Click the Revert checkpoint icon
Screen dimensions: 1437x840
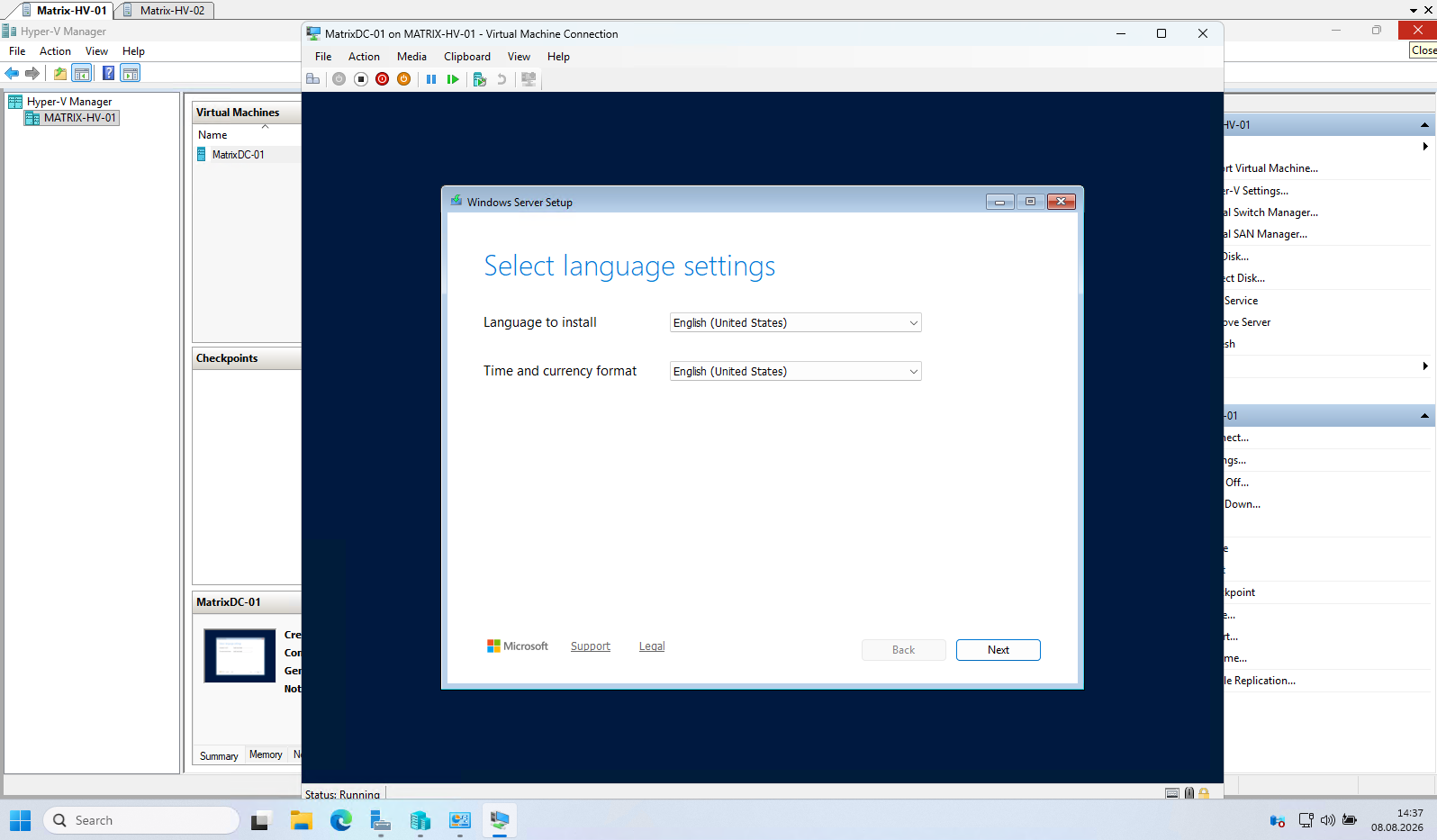(502, 79)
